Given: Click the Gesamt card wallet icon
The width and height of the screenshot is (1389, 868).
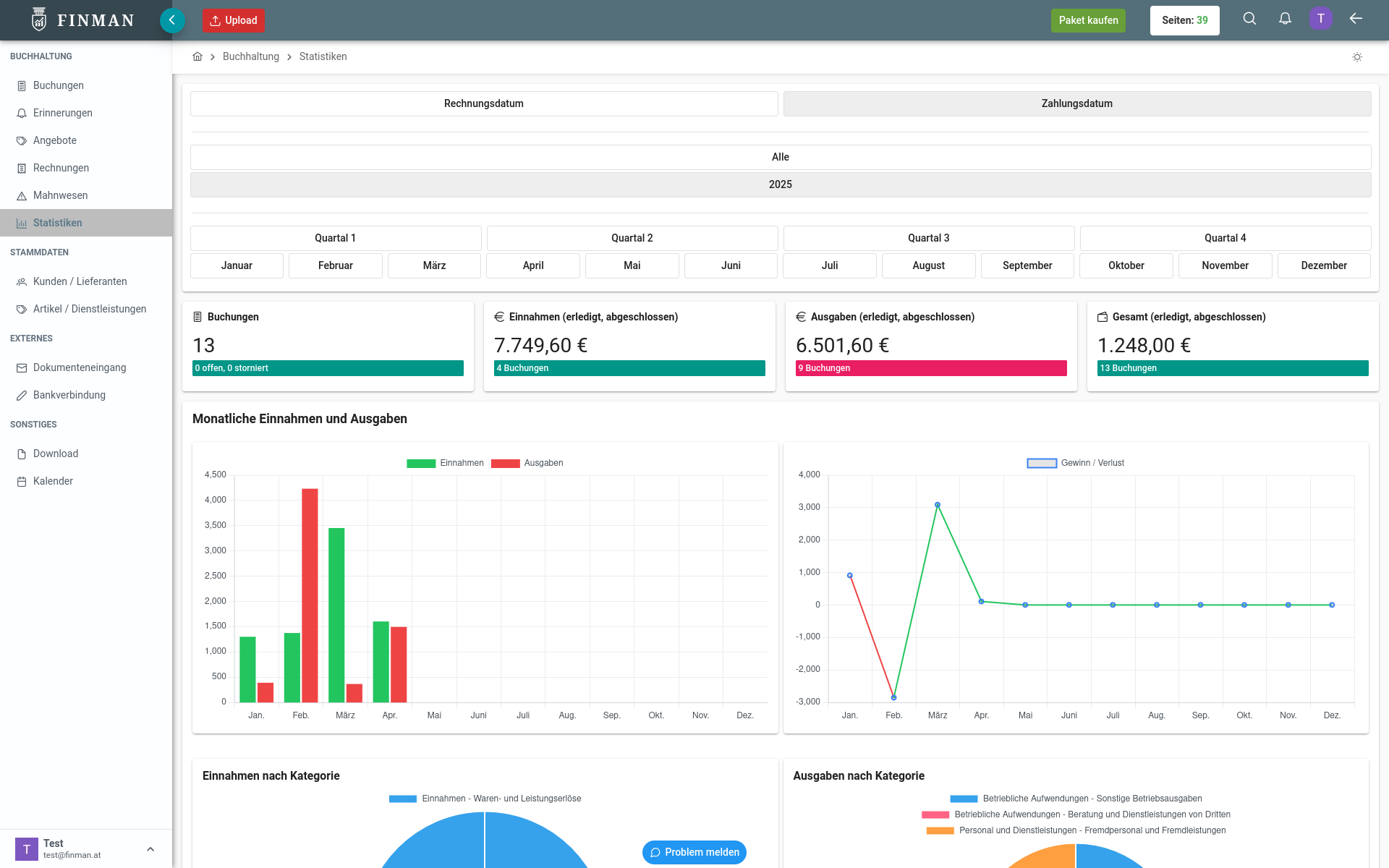Looking at the screenshot, I should click(1103, 317).
